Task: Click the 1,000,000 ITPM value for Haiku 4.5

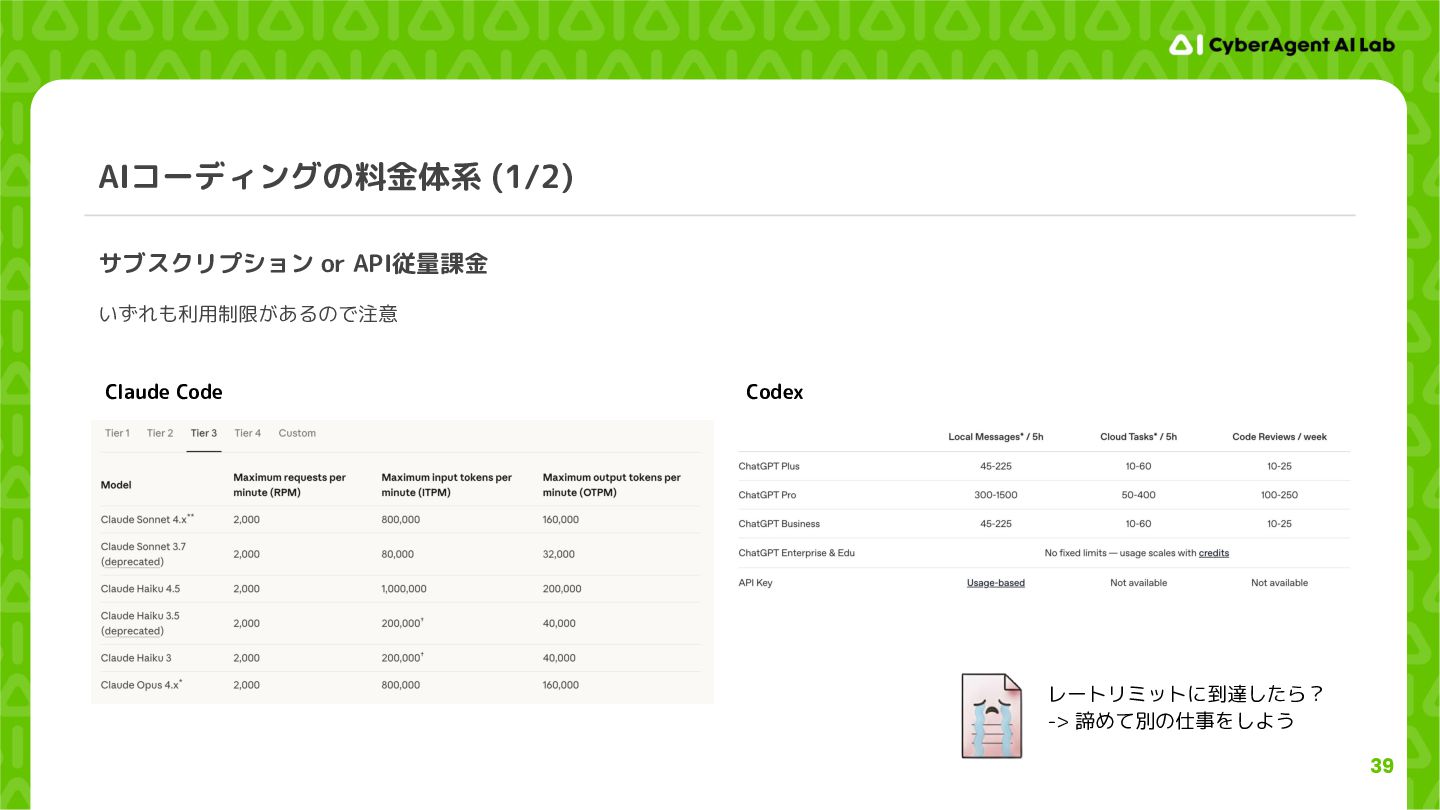Action: [x=404, y=589]
